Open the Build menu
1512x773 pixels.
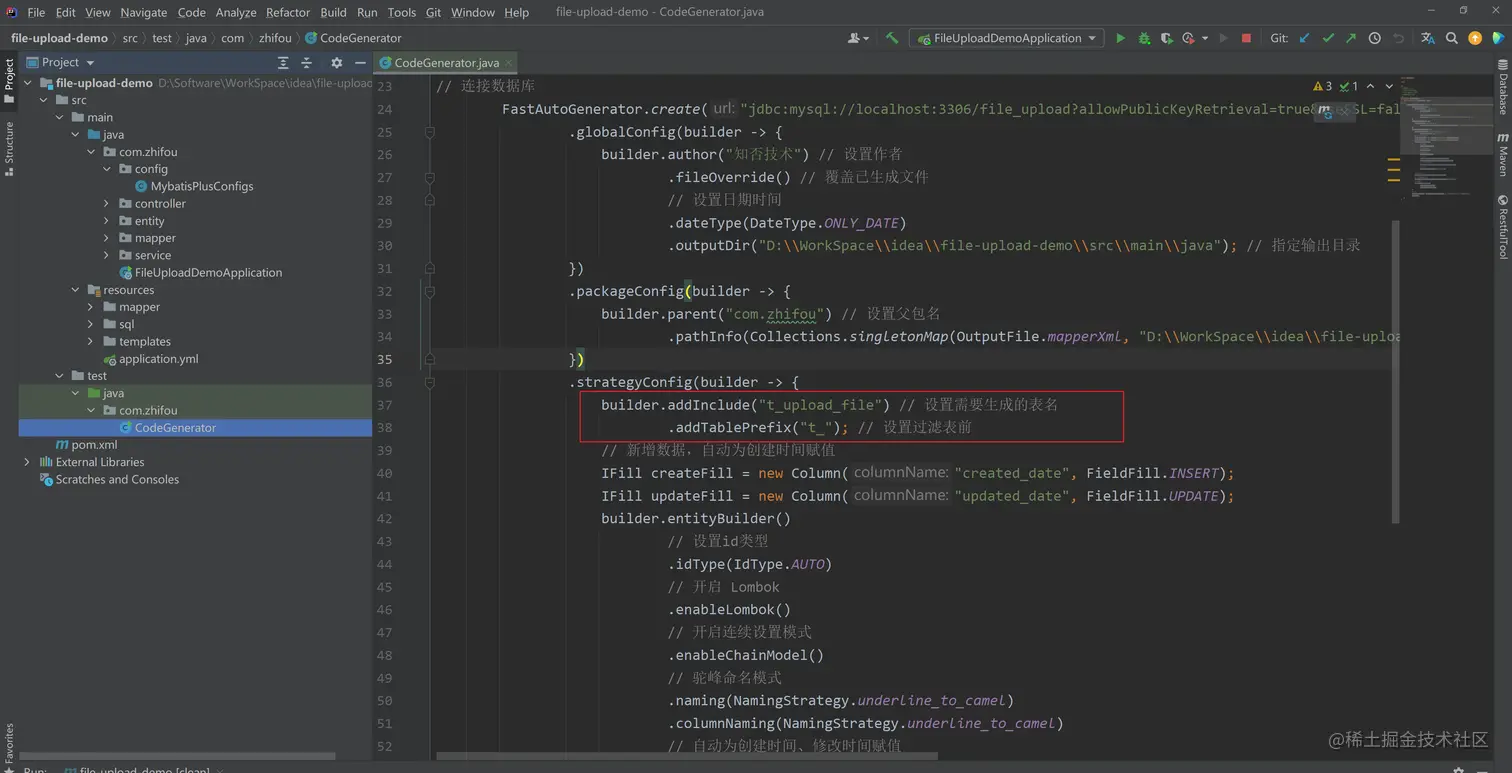tap(333, 12)
